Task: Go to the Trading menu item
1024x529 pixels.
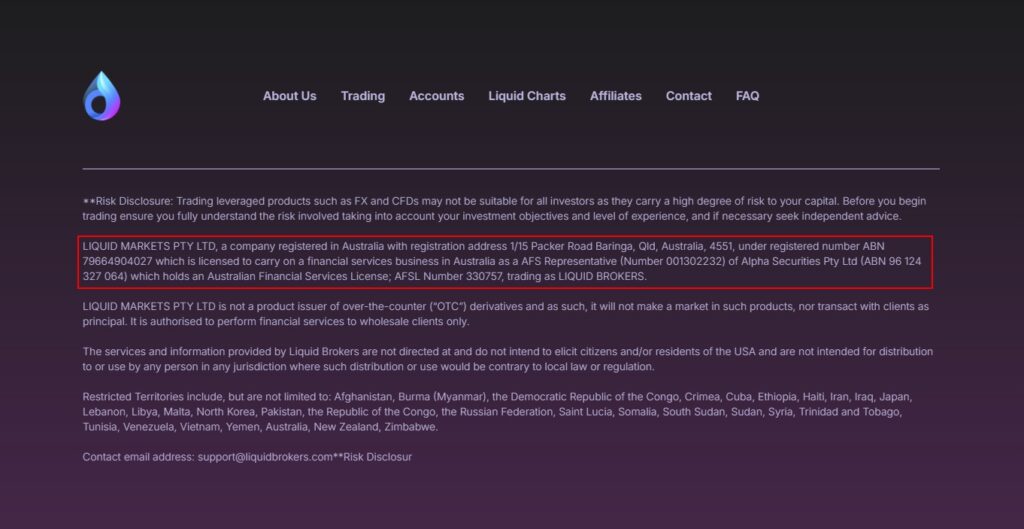Action: 362,96
